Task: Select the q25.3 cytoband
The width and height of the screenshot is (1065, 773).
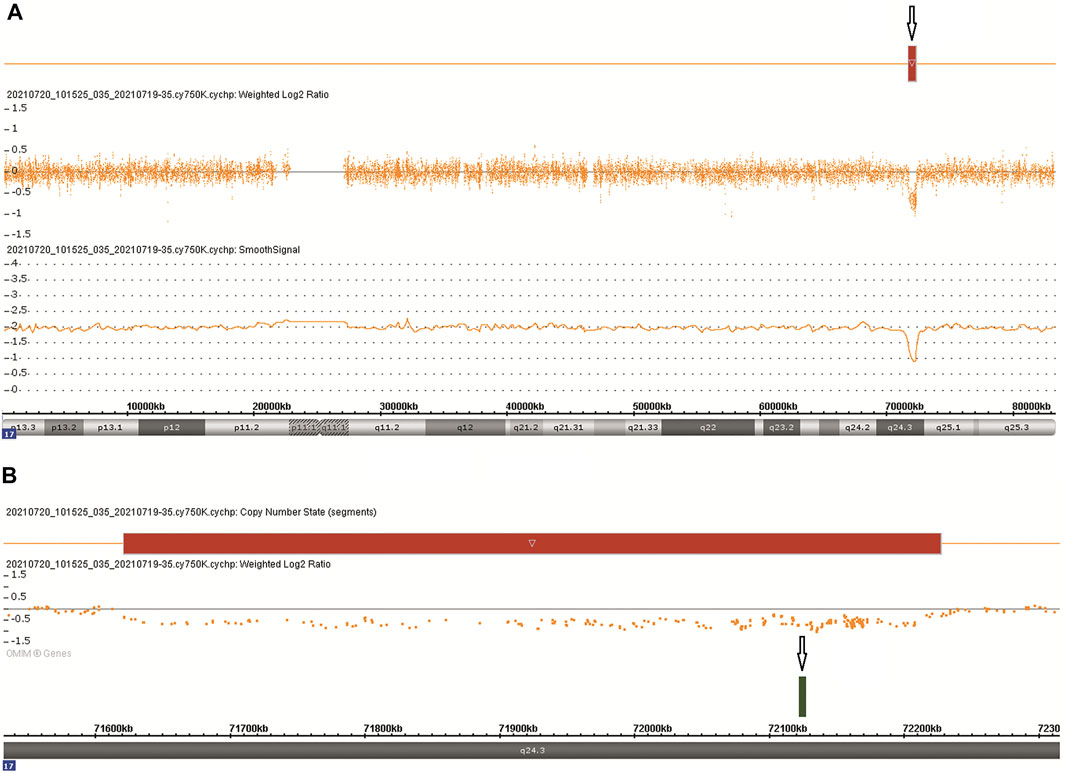Action: coord(1016,427)
